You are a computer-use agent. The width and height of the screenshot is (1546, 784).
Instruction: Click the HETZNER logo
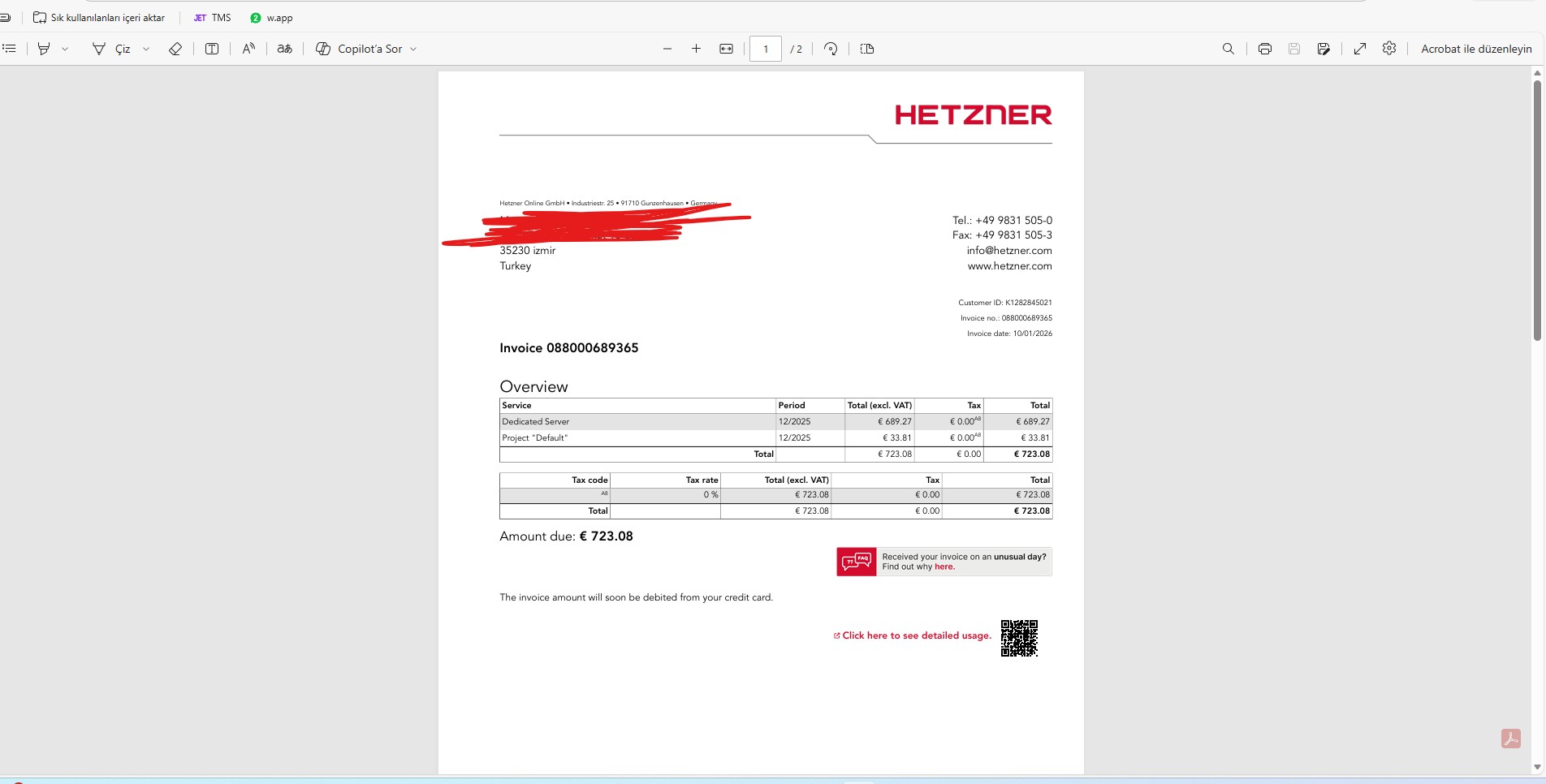(974, 115)
